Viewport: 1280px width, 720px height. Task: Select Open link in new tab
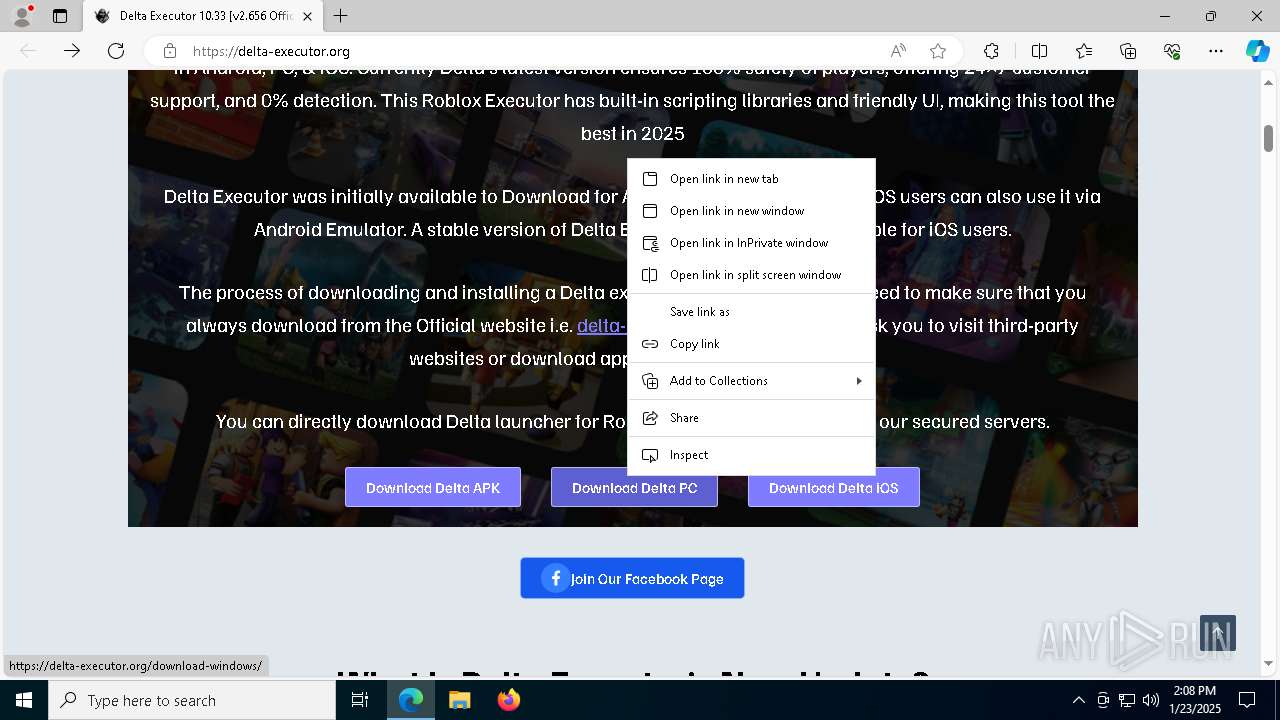click(751, 179)
